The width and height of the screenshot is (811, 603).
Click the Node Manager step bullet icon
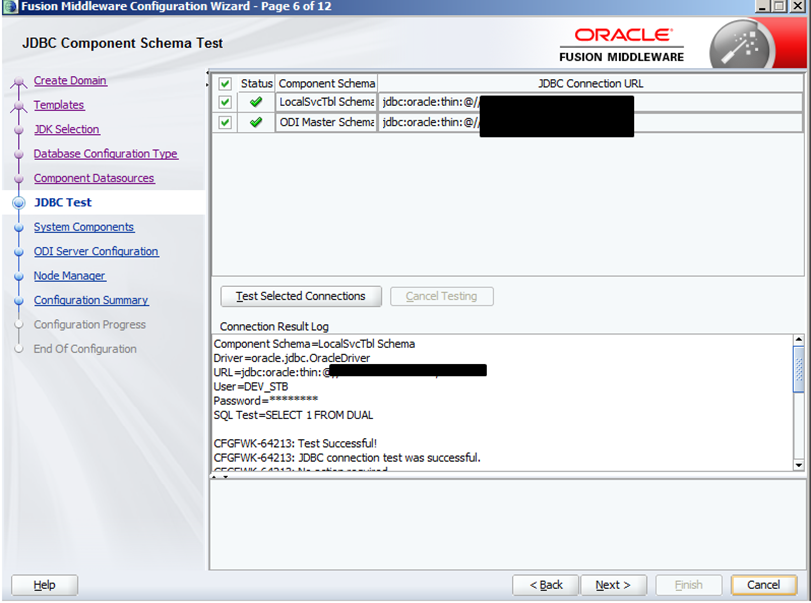[x=18, y=277]
